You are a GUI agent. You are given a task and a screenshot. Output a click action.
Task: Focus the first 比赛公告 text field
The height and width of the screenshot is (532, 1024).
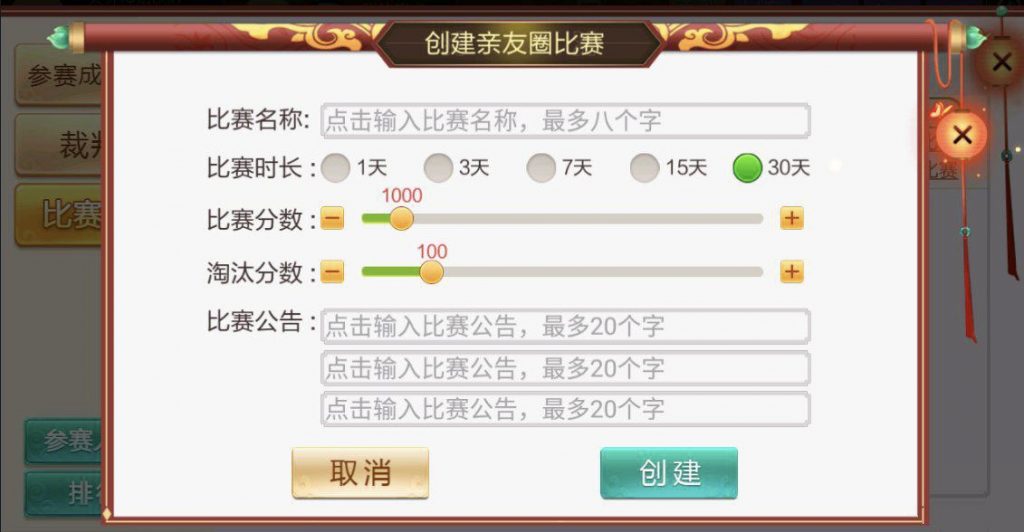(565, 326)
